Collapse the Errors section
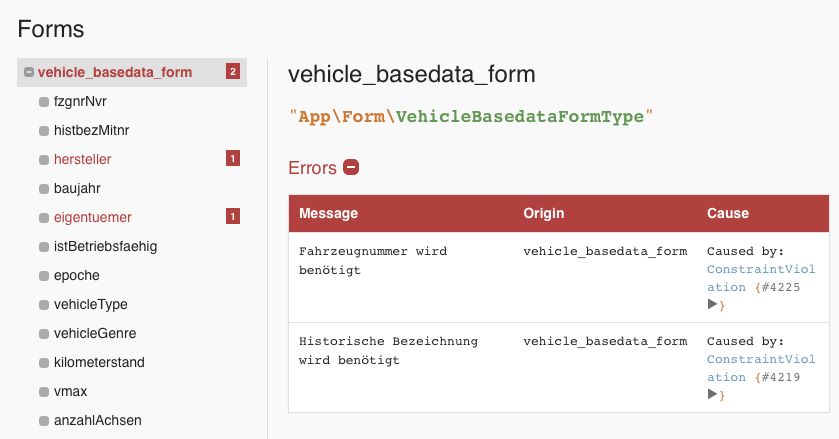Screen dimensions: 839x439 (x=351, y=168)
